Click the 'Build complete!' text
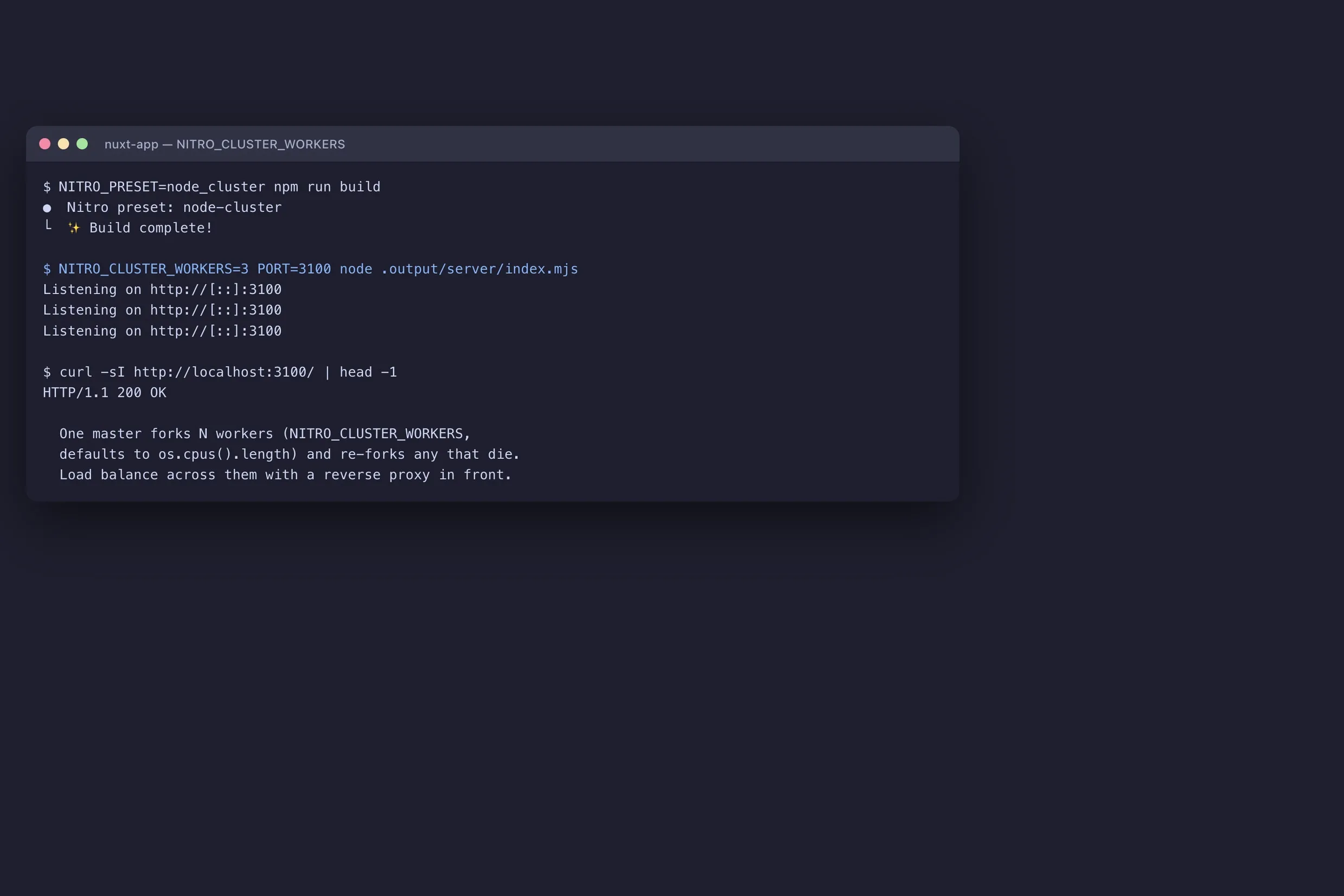The image size is (1344, 896). coord(151,228)
